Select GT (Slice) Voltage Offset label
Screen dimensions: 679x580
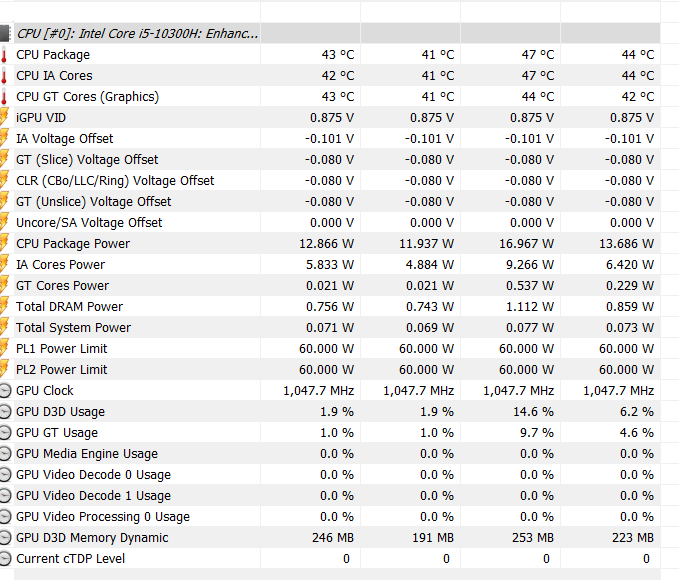point(87,160)
